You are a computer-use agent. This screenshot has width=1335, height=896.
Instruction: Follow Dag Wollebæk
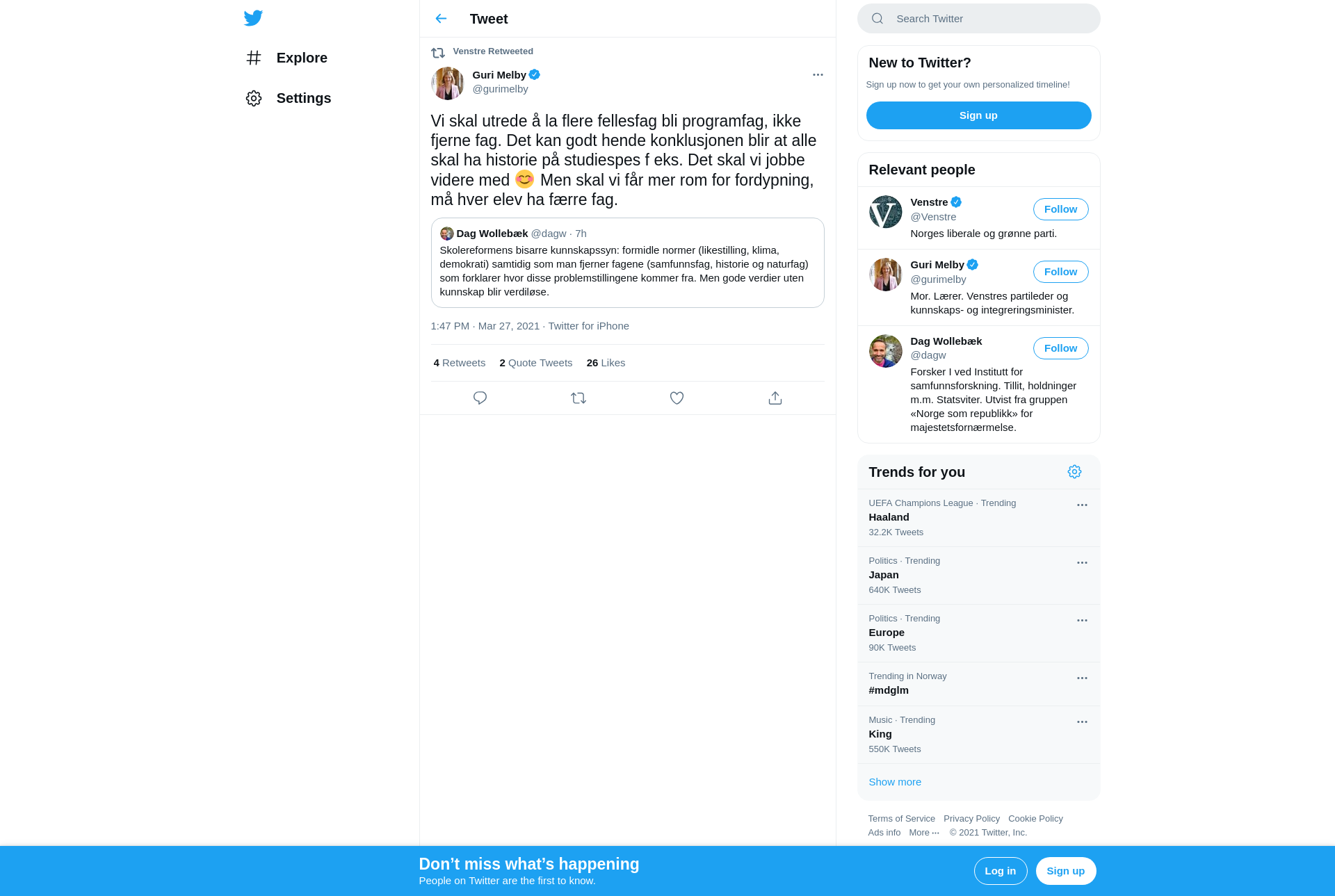point(1060,348)
